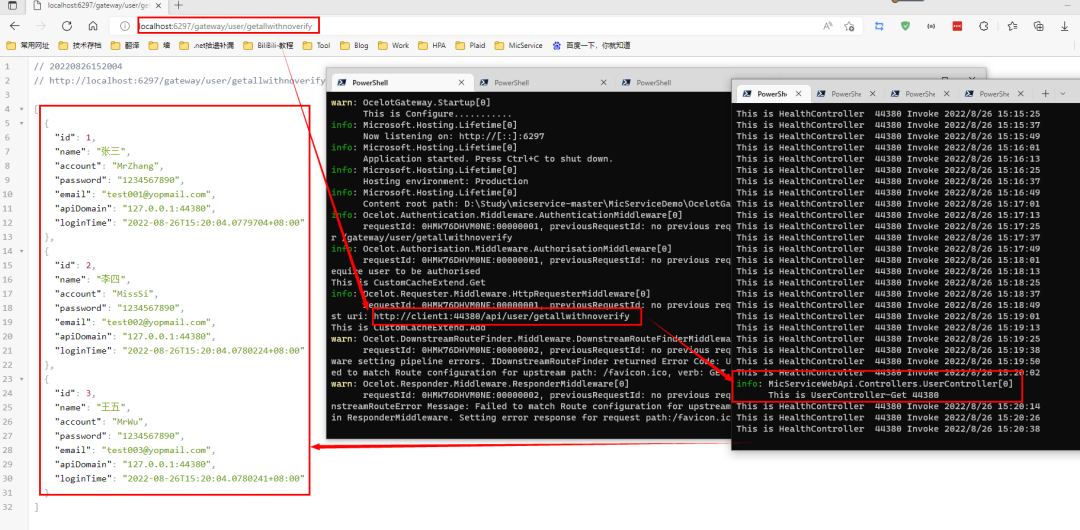Open the 技术存档 bookmarks folder

click(80, 45)
